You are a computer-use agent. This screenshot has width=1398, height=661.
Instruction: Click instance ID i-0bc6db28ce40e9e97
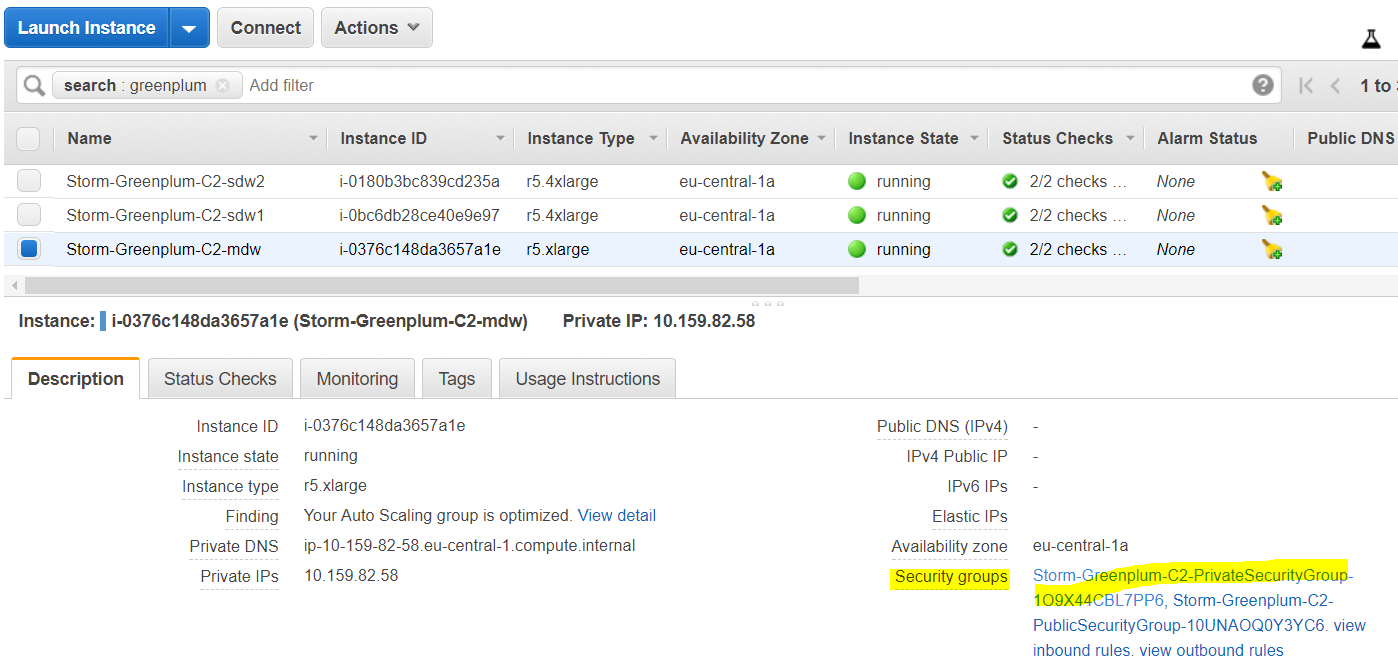coord(419,215)
